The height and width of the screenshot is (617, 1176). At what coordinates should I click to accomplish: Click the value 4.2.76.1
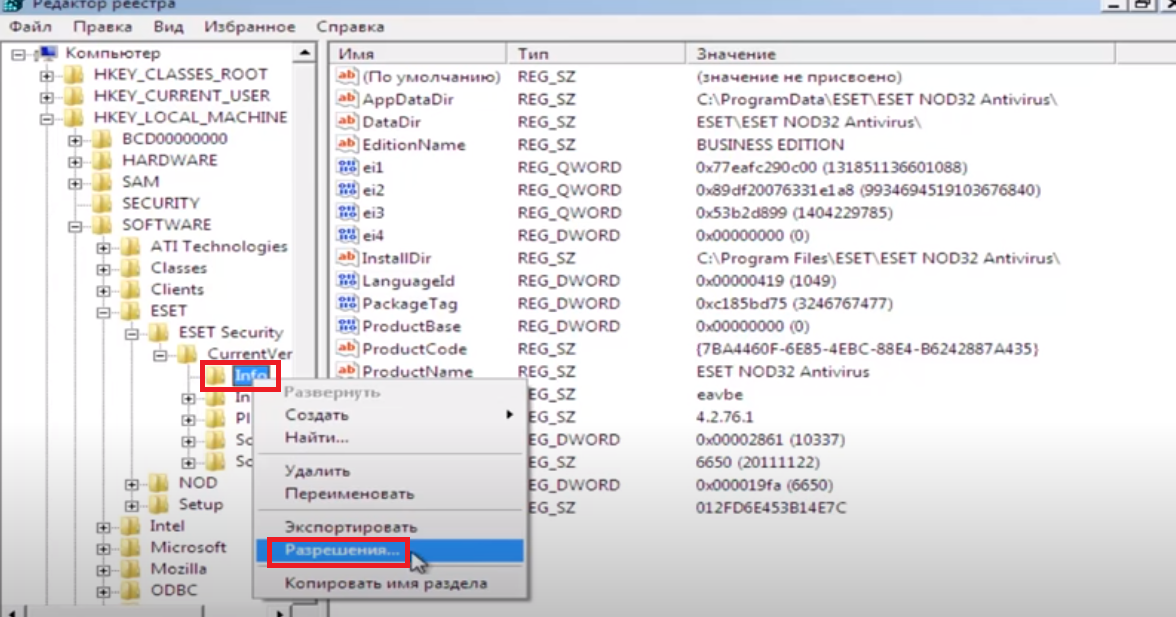pos(724,417)
